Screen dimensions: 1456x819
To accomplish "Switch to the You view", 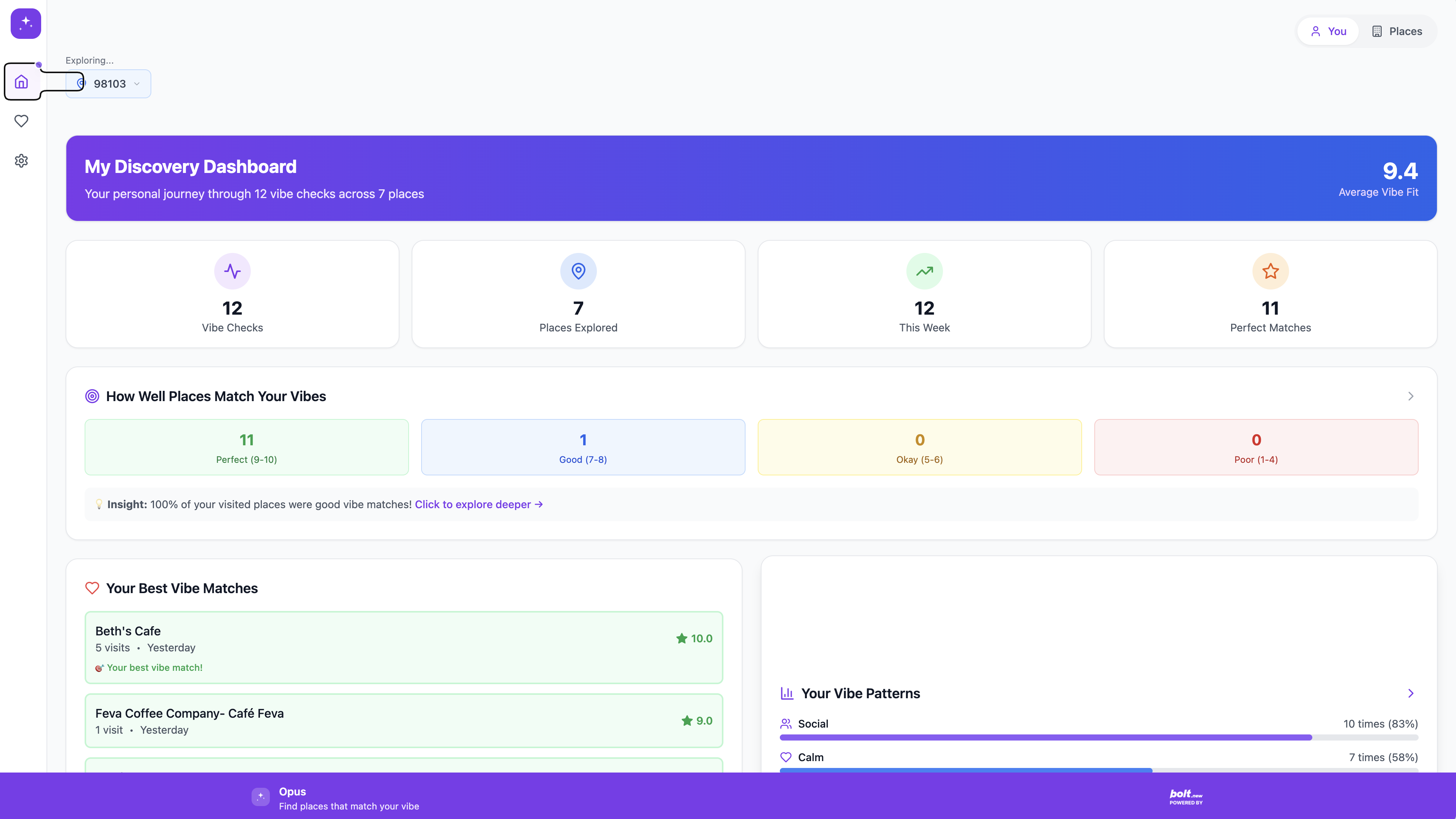I will pyautogui.click(x=1328, y=32).
